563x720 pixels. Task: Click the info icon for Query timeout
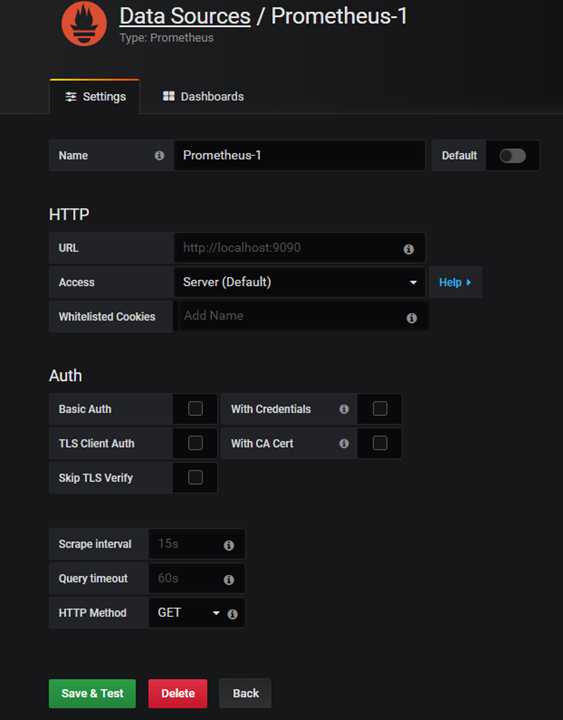[x=229, y=579]
